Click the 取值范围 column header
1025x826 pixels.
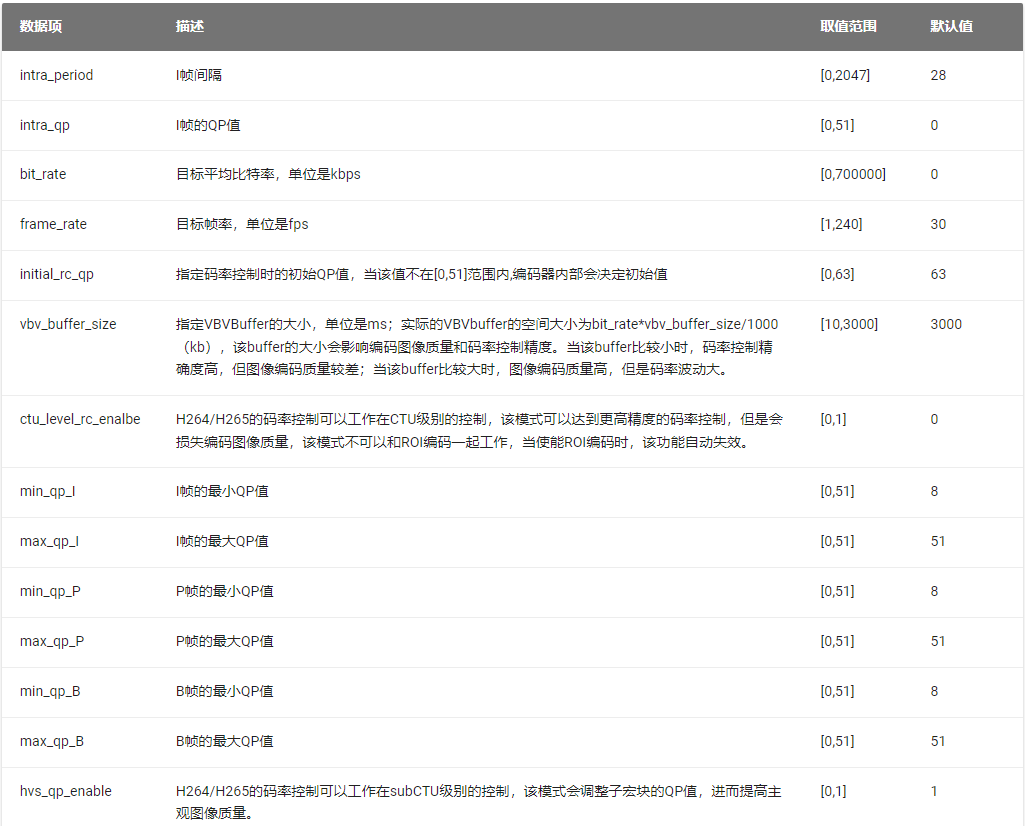click(x=848, y=27)
